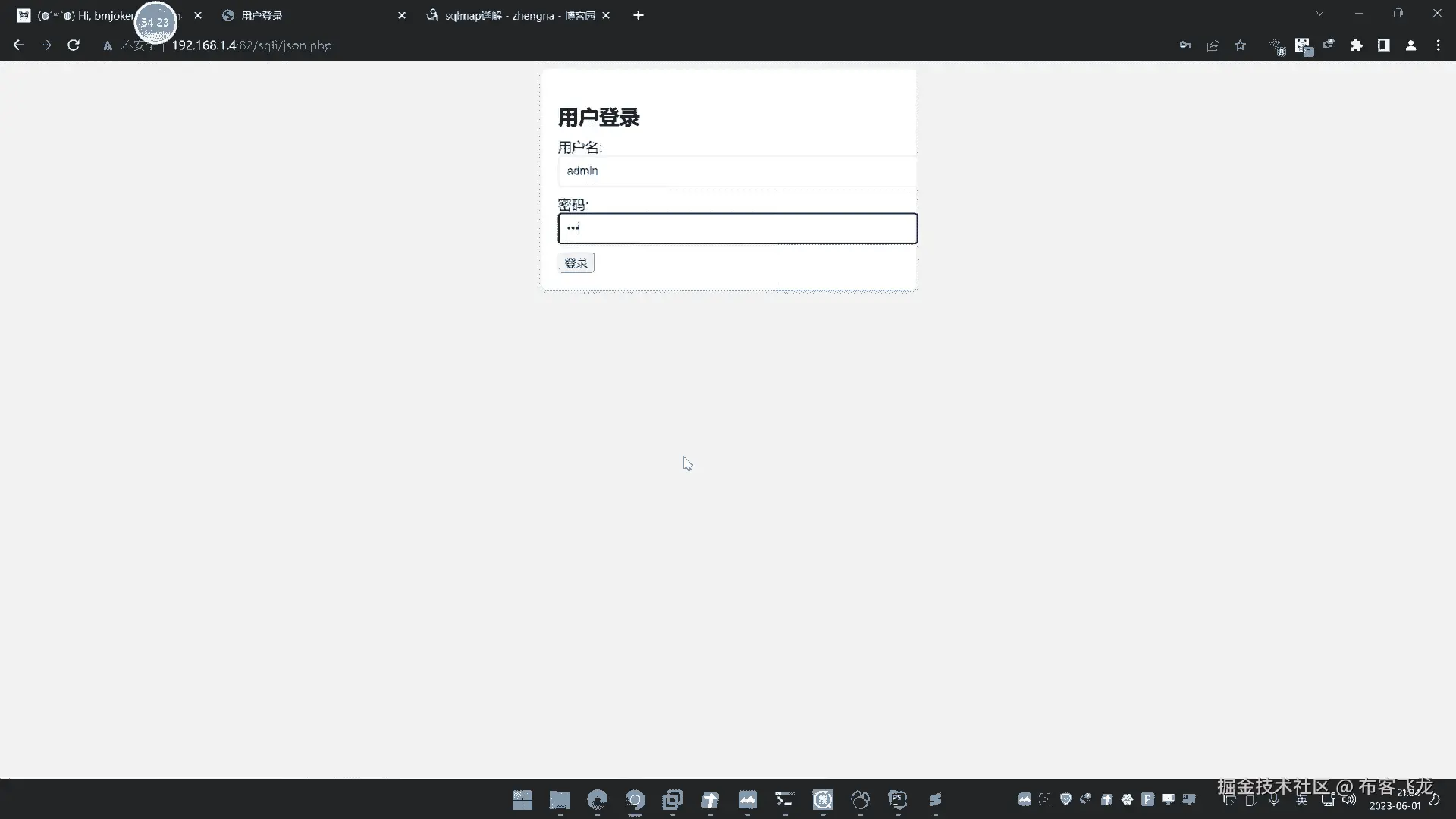
Task: Open the Chrome profile avatar
Action: (x=1410, y=45)
